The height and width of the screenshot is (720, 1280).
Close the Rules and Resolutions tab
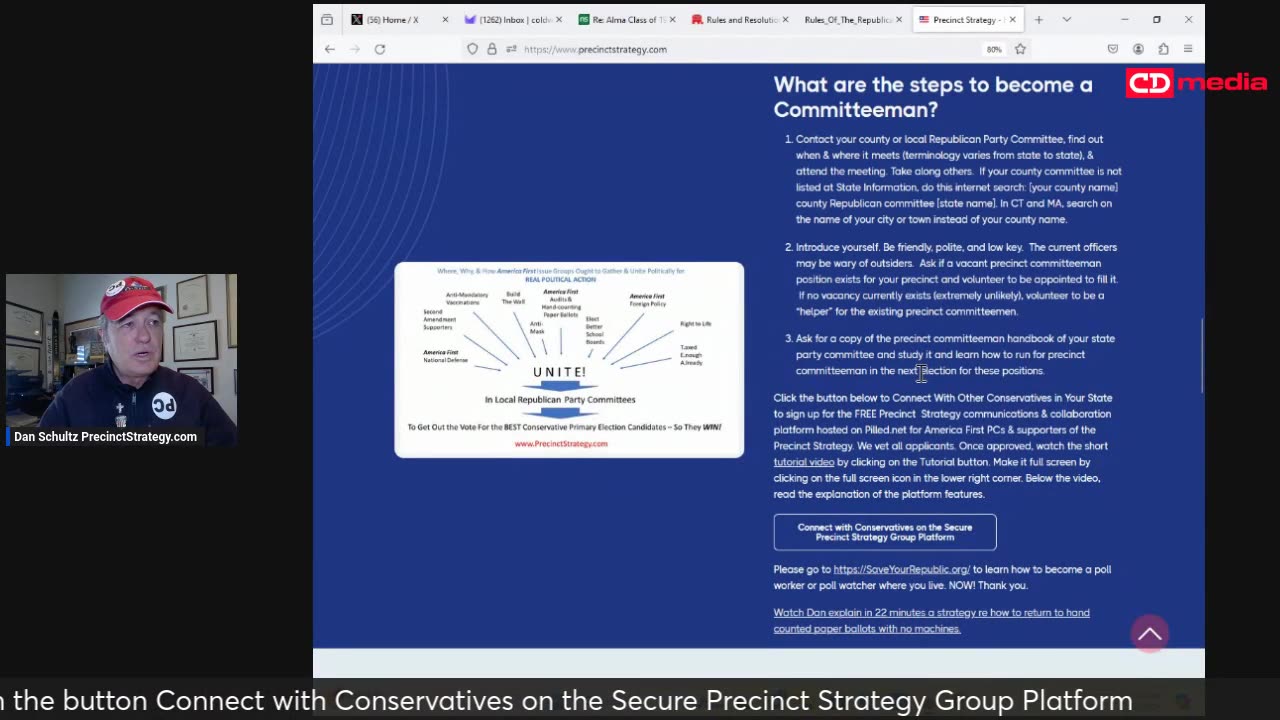pyautogui.click(x=786, y=19)
